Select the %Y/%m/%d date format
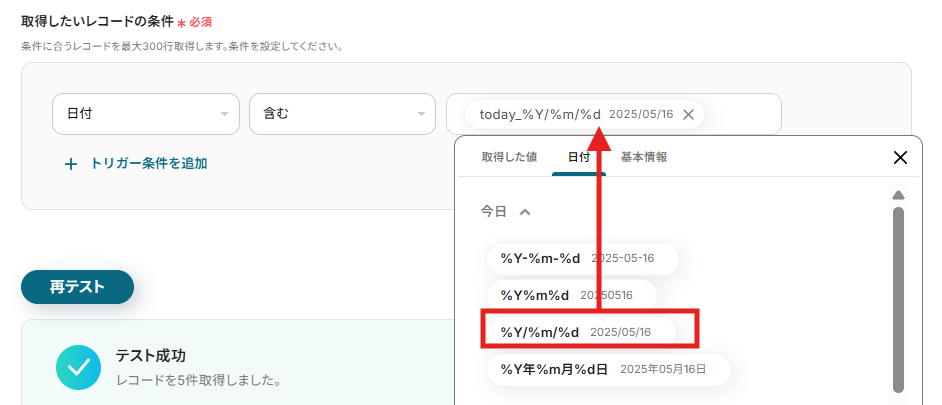The height and width of the screenshot is (405, 942). click(581, 332)
